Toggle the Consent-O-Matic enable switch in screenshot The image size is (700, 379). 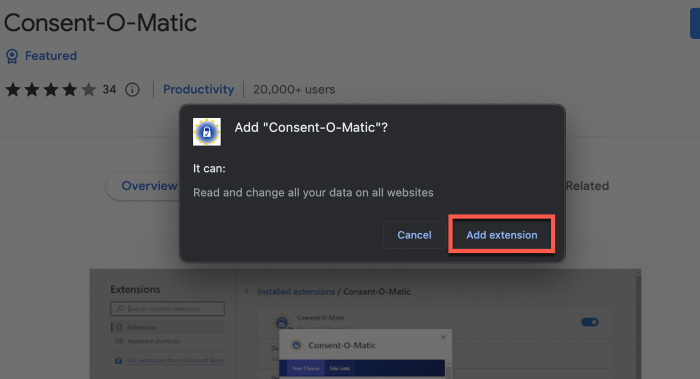coord(590,322)
